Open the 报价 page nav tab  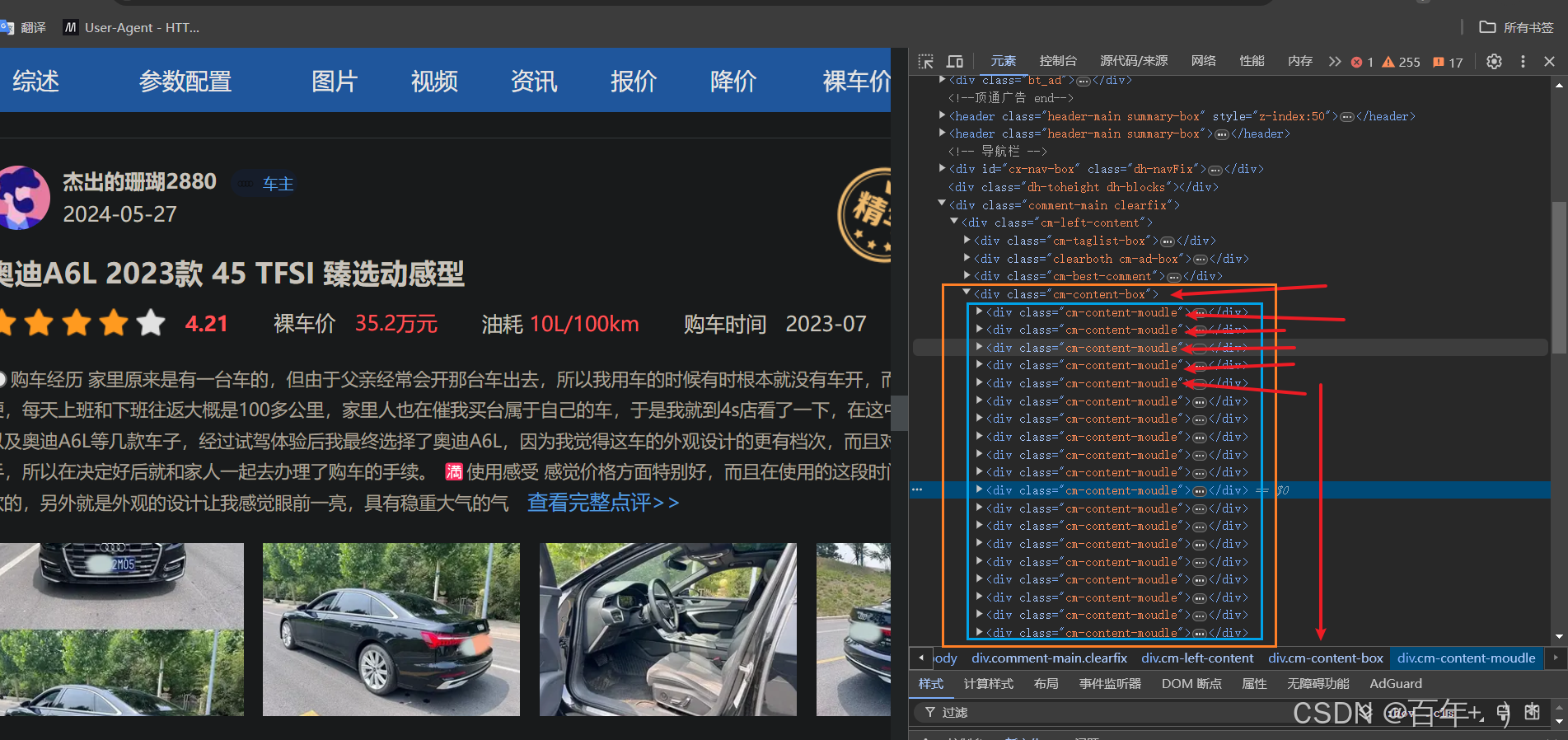pyautogui.click(x=634, y=82)
